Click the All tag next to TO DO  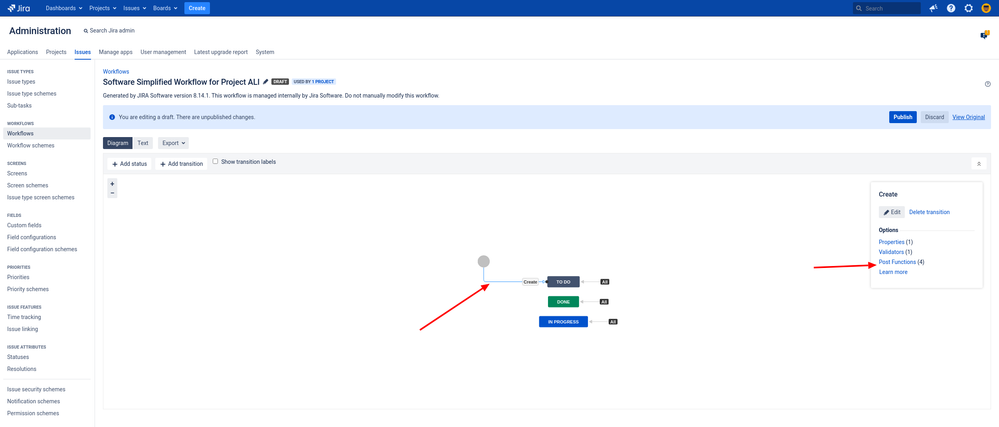point(605,282)
